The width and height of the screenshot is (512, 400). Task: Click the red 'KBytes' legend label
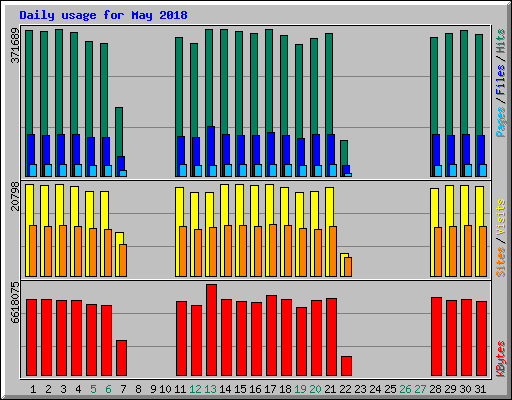click(501, 359)
